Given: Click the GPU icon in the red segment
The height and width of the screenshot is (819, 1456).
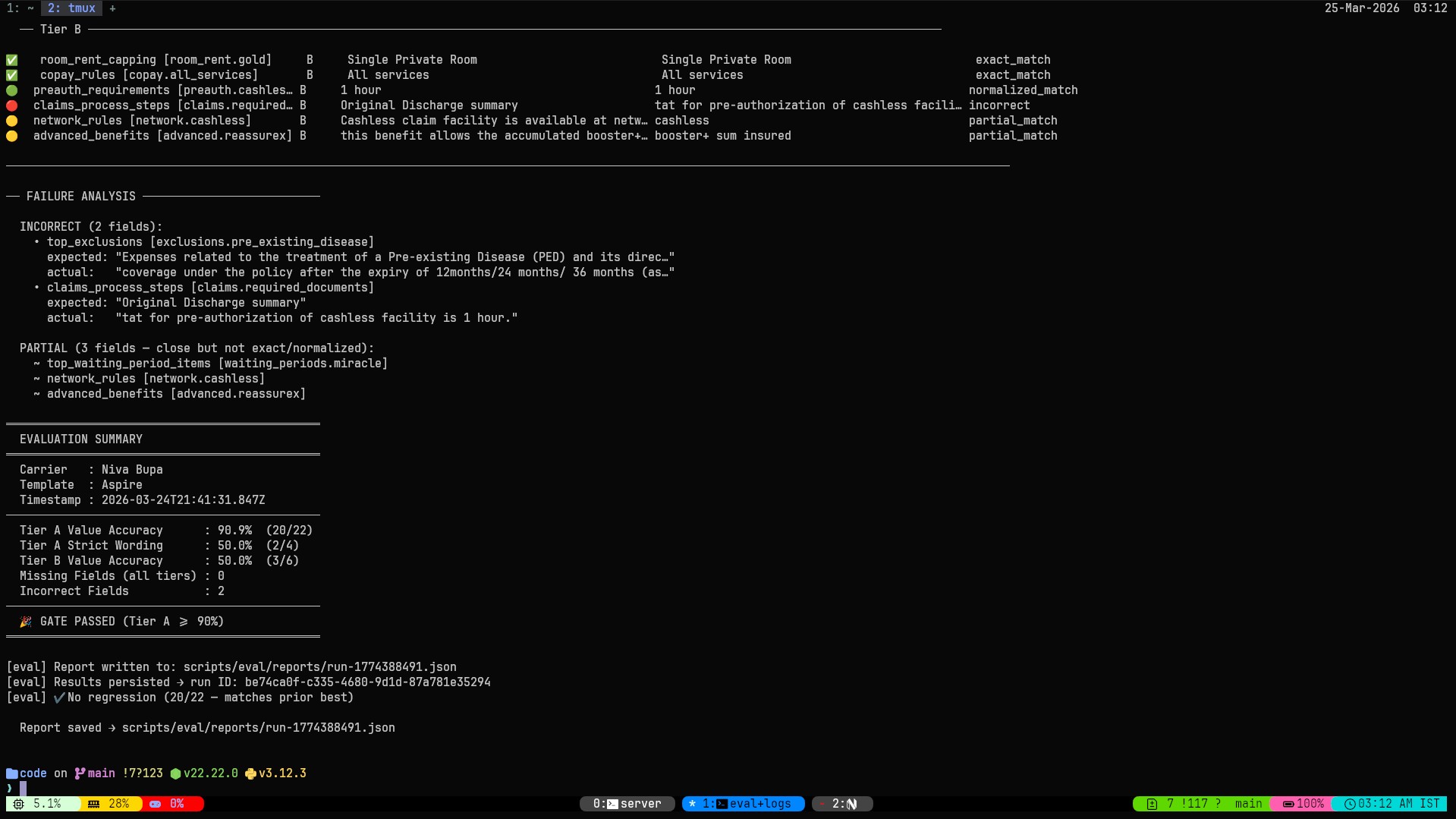Looking at the screenshot, I should click(x=155, y=804).
